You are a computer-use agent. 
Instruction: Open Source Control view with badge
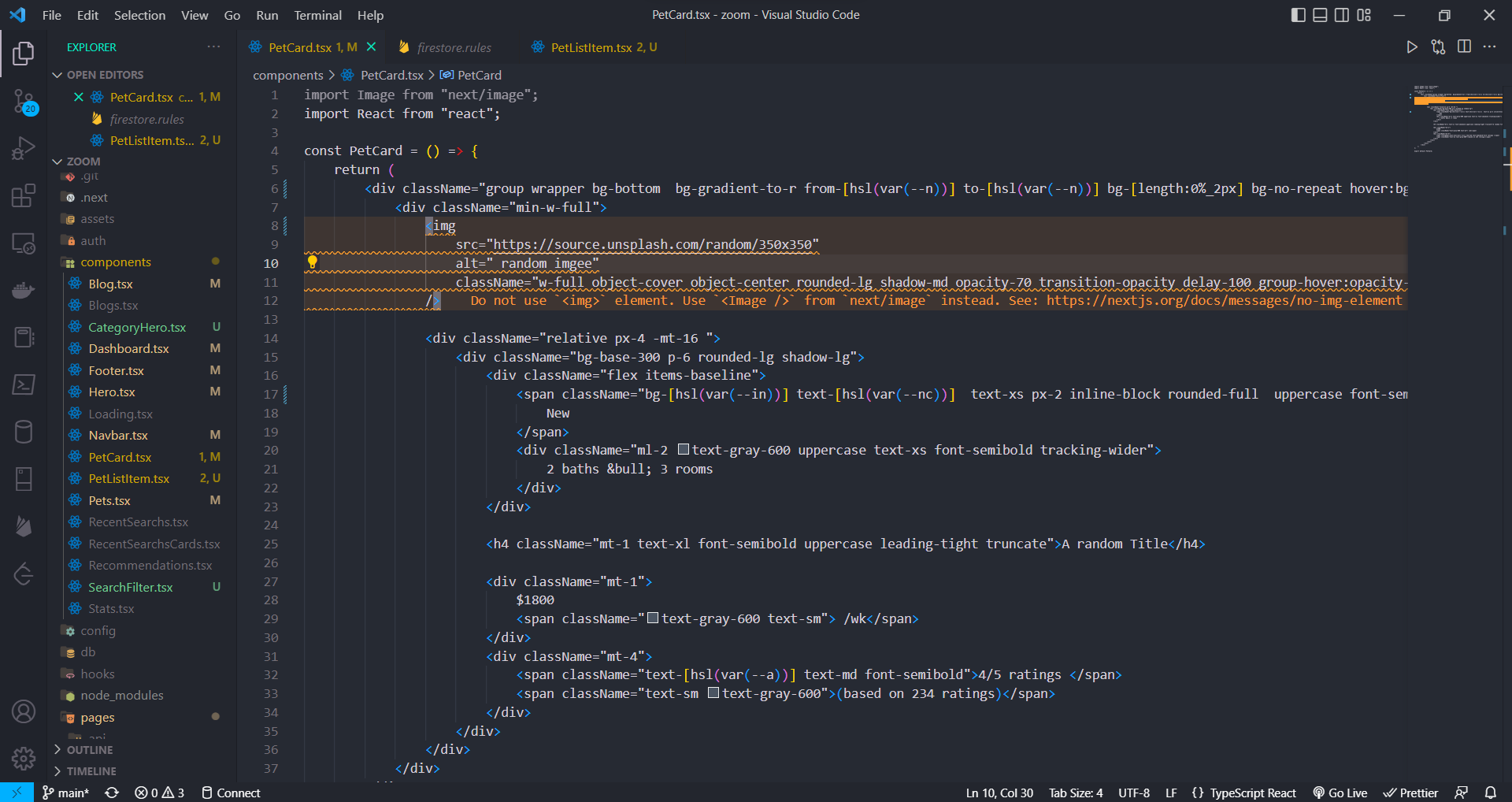[x=24, y=102]
